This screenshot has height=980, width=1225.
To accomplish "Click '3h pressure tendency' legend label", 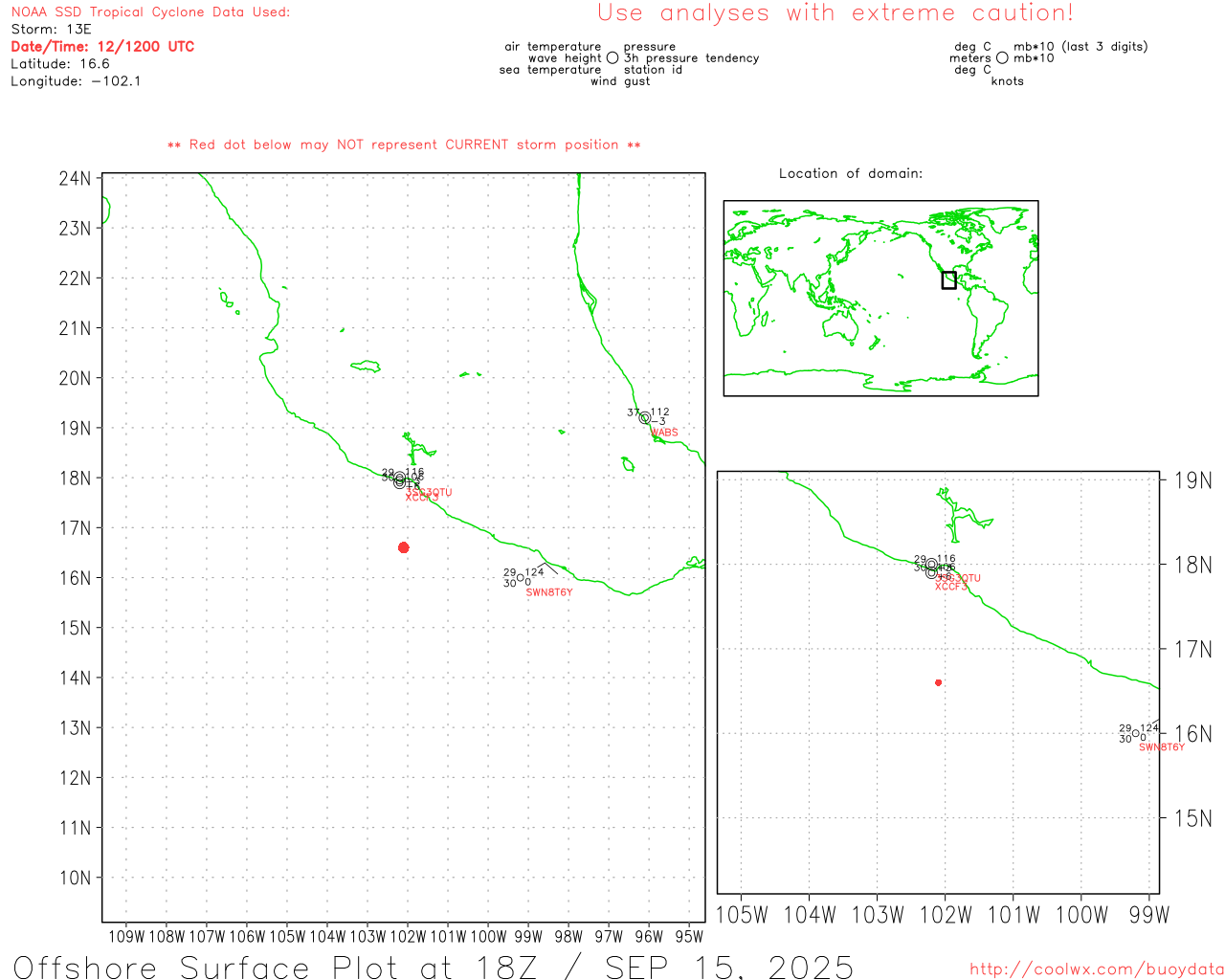I will (x=692, y=58).
